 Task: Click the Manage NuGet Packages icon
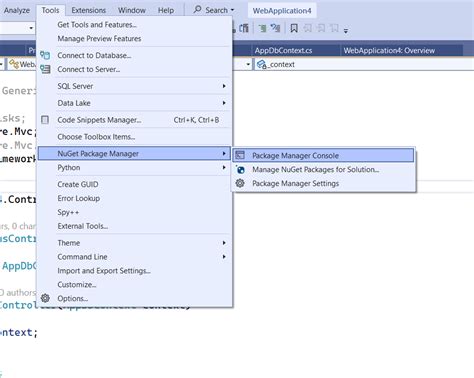[240, 169]
